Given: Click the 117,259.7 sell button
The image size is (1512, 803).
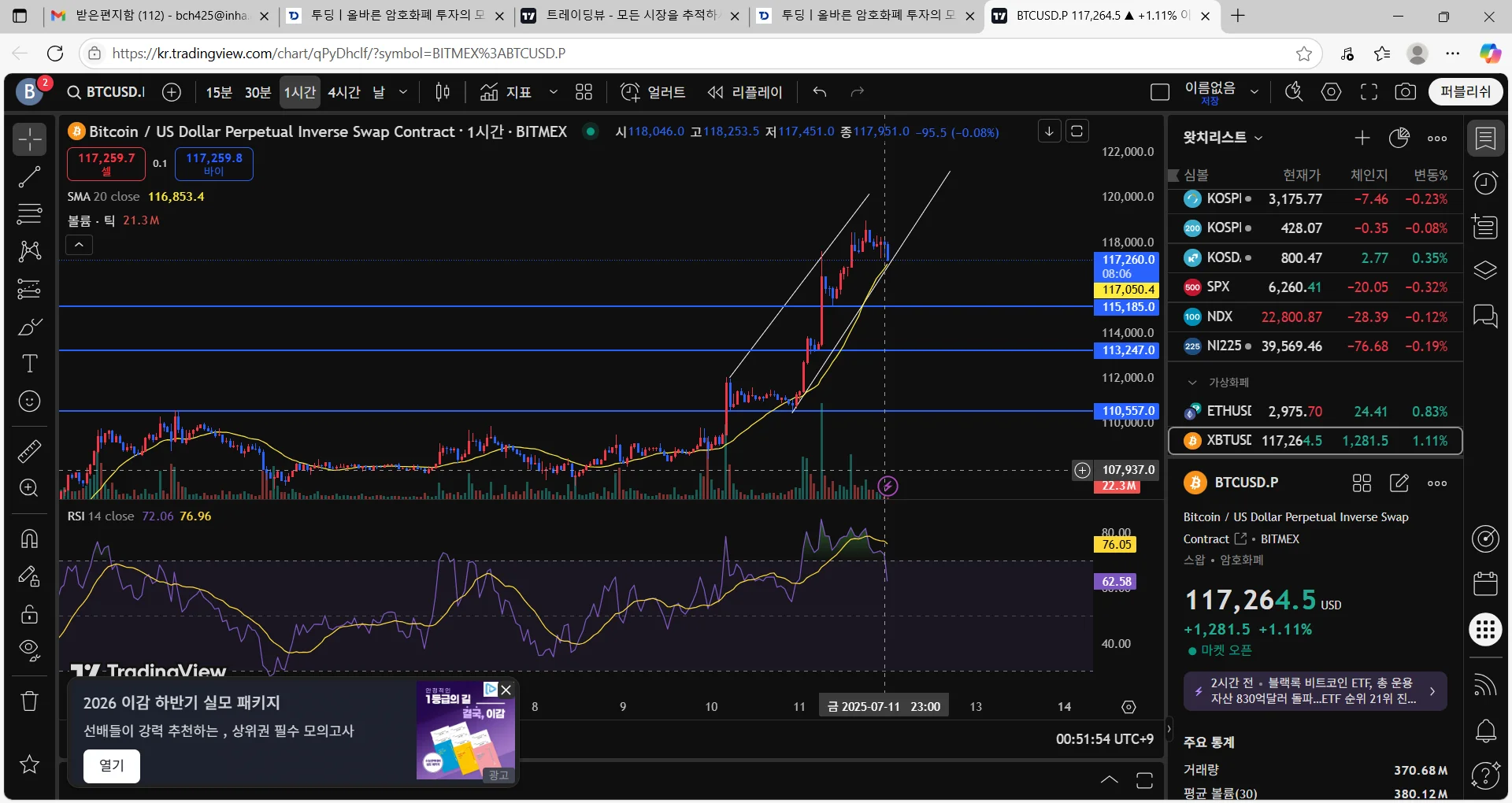Looking at the screenshot, I should (x=106, y=164).
